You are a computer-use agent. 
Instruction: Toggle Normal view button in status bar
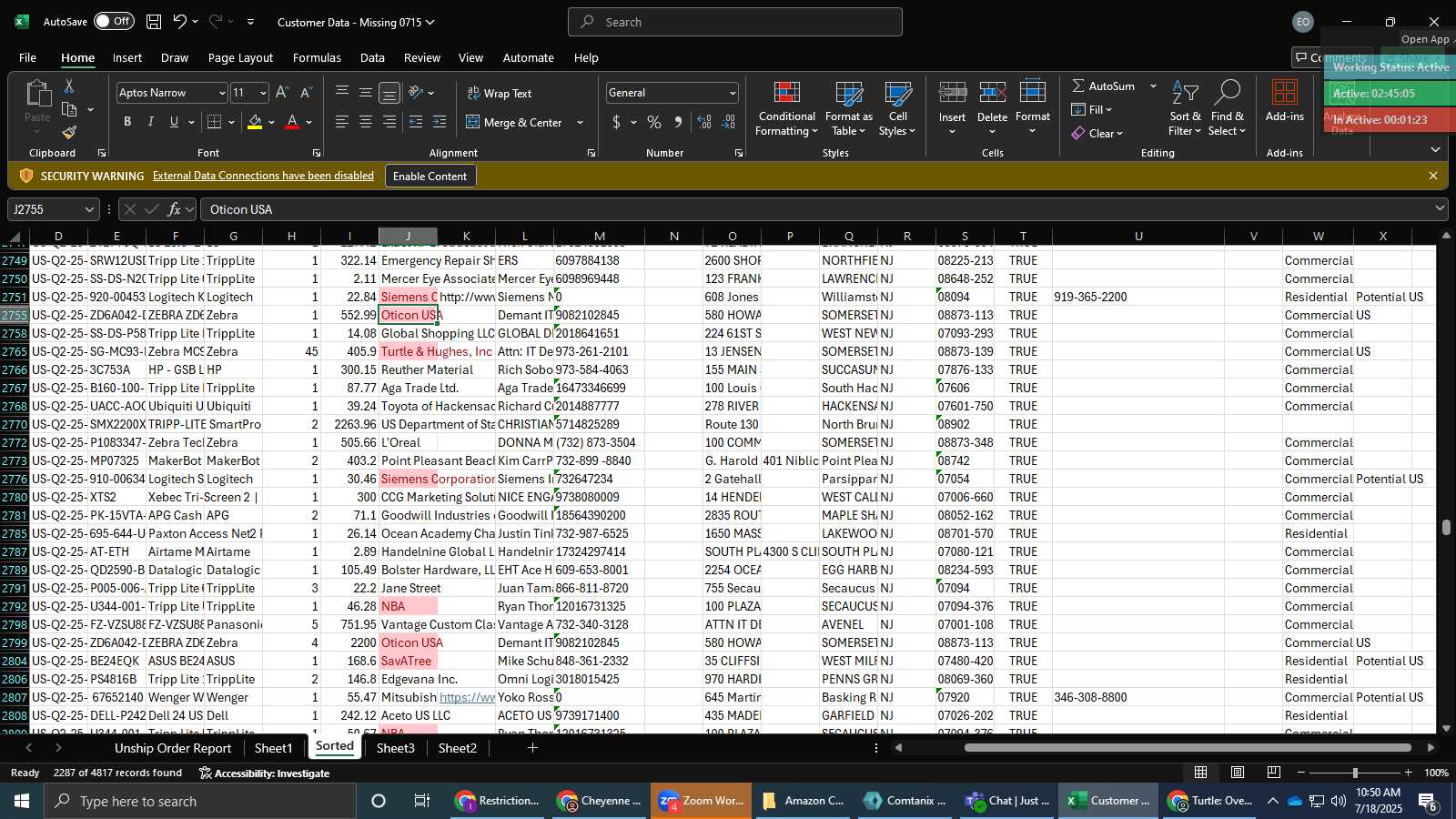click(x=1201, y=773)
